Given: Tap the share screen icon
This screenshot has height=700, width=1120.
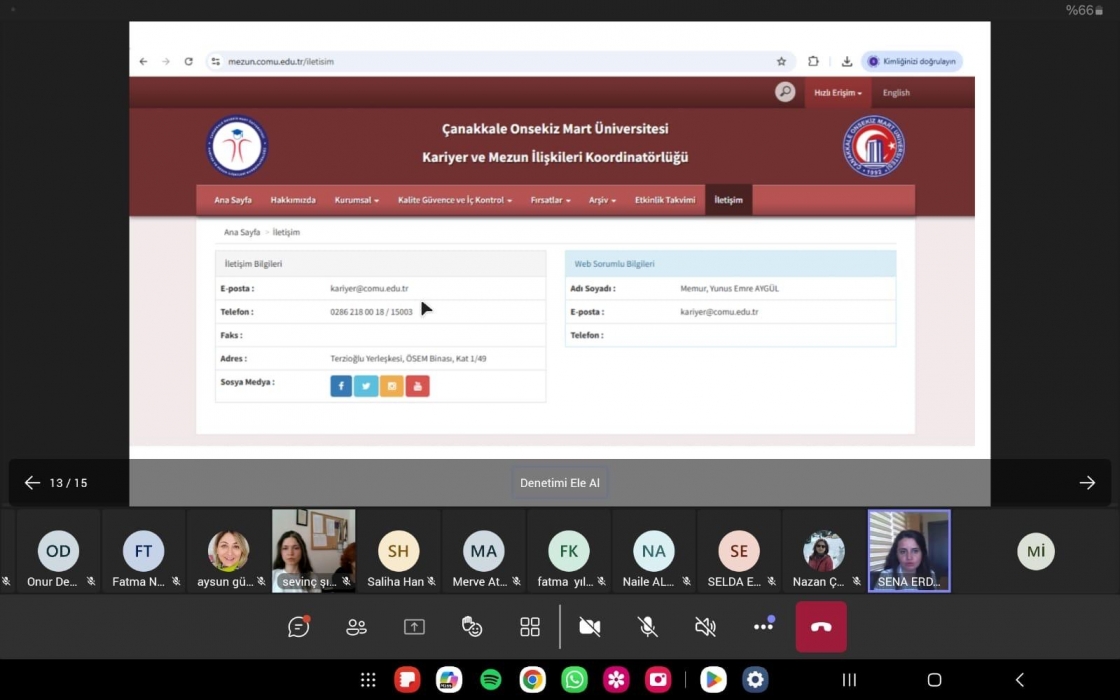Looking at the screenshot, I should pyautogui.click(x=414, y=626).
